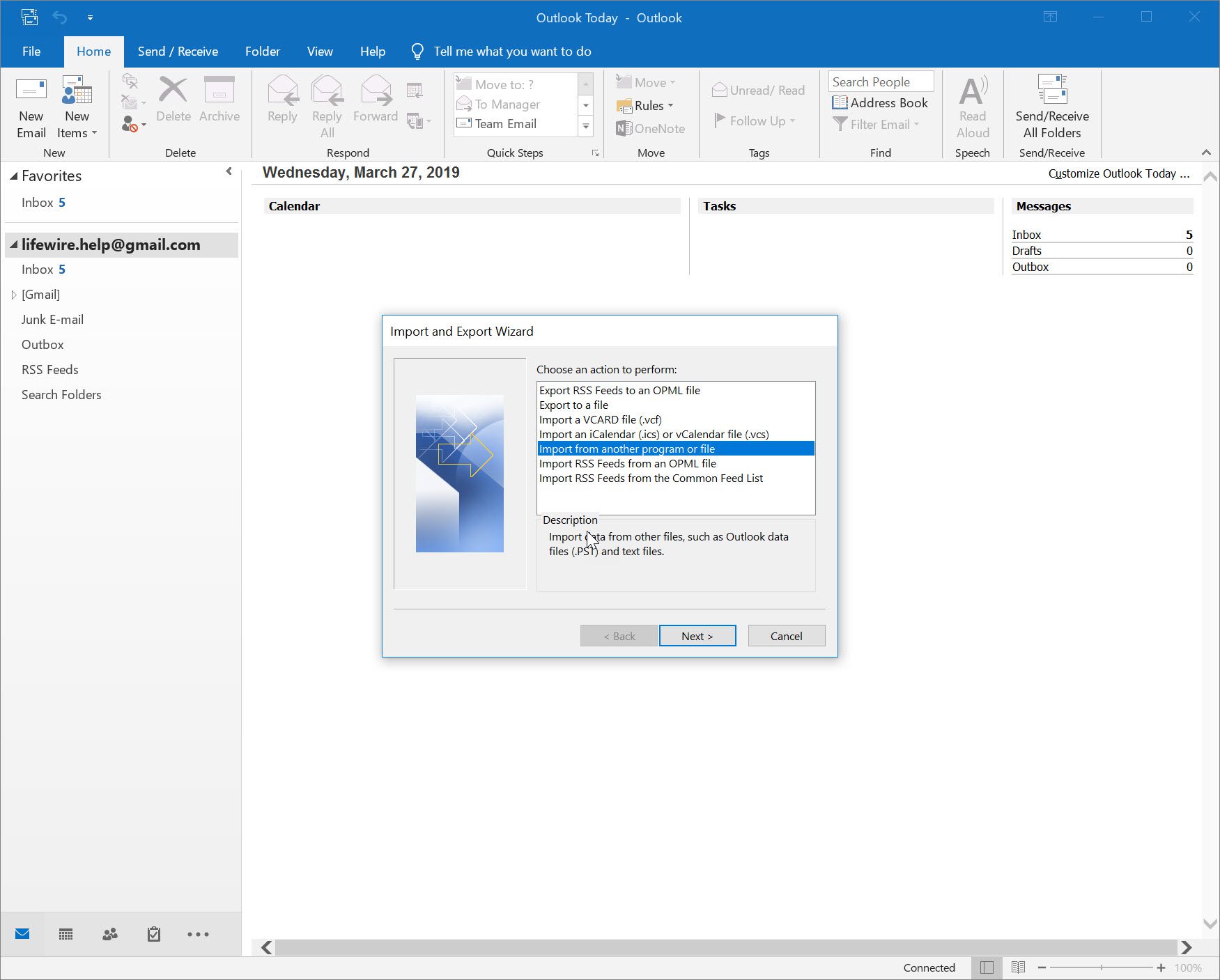Screen dimensions: 1220x980
Task: Open the New Items menu
Action: 77,107
